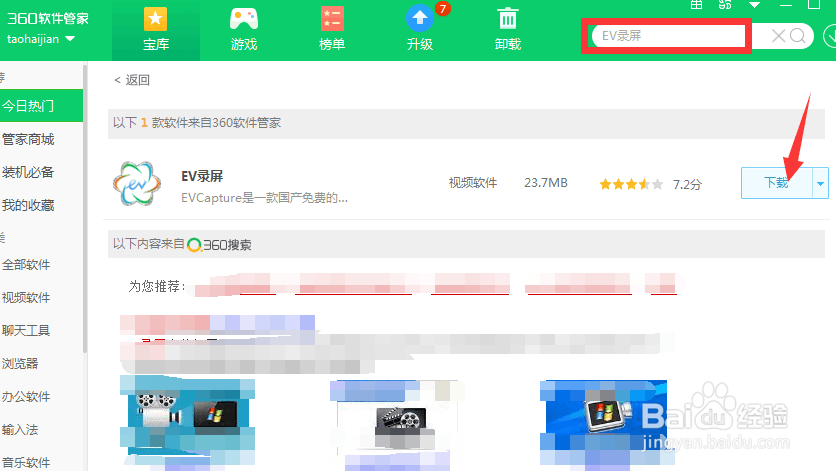Expand taohaijian account dropdown
The width and height of the screenshot is (836, 471).
point(70,39)
